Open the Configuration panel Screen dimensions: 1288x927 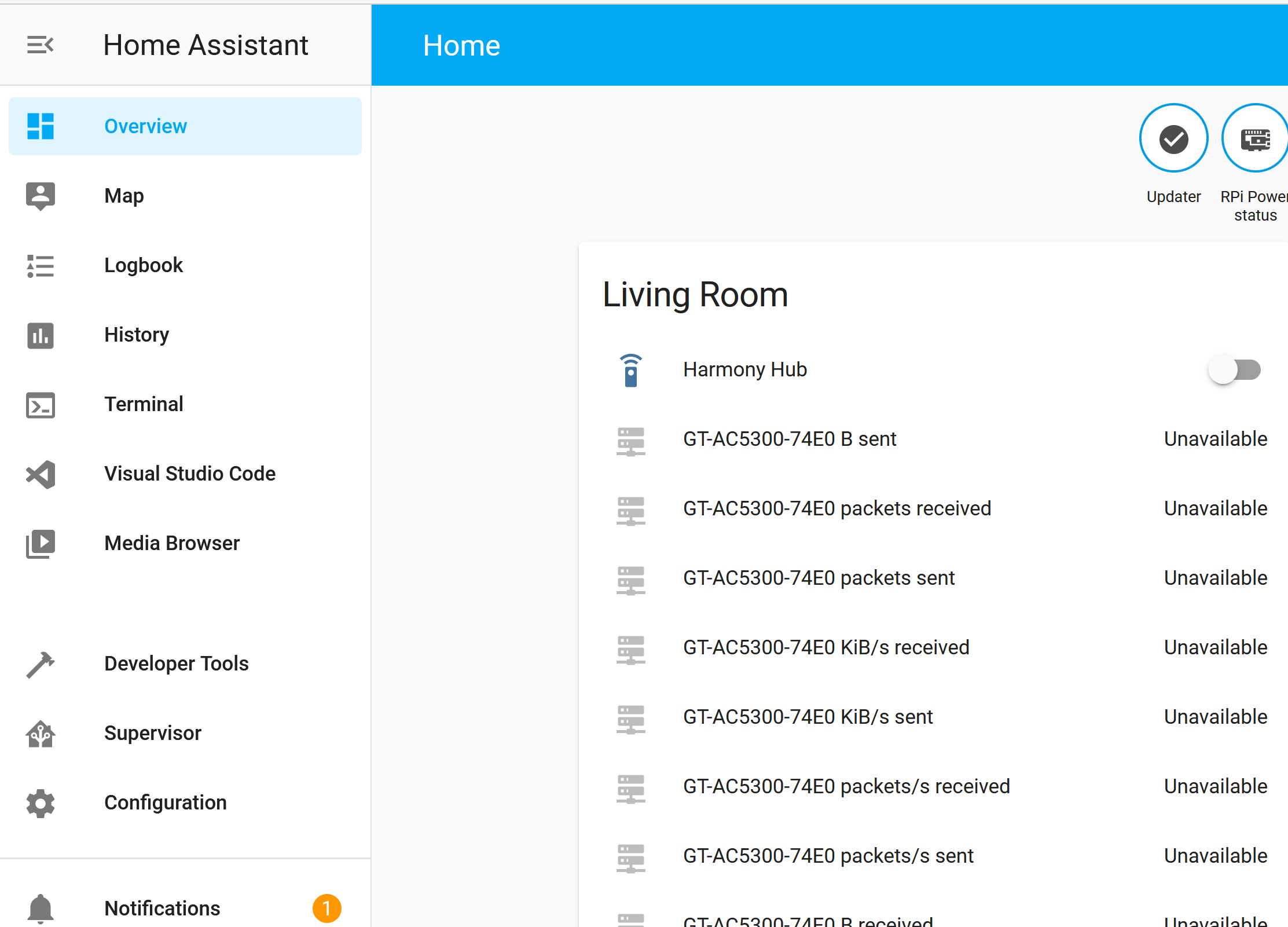point(185,803)
